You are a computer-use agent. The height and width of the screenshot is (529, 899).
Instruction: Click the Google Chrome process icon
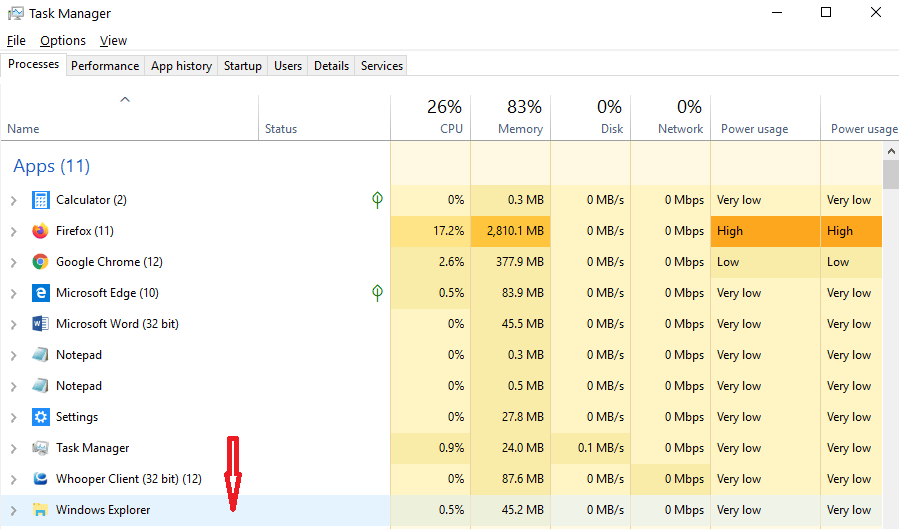point(40,262)
